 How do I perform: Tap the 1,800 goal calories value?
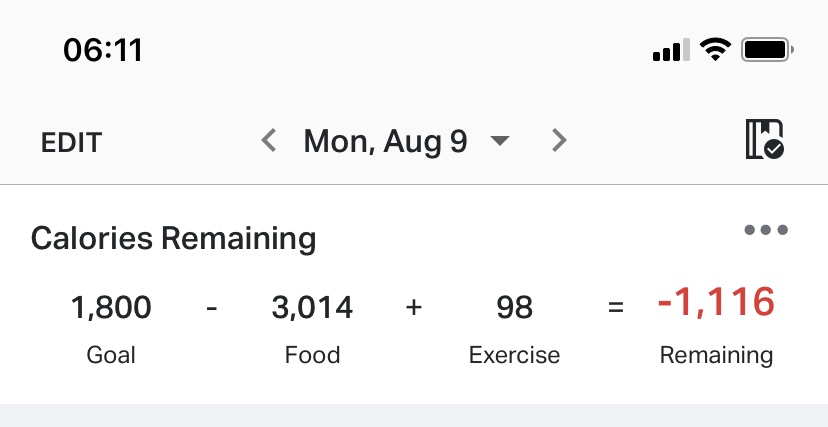coord(111,307)
